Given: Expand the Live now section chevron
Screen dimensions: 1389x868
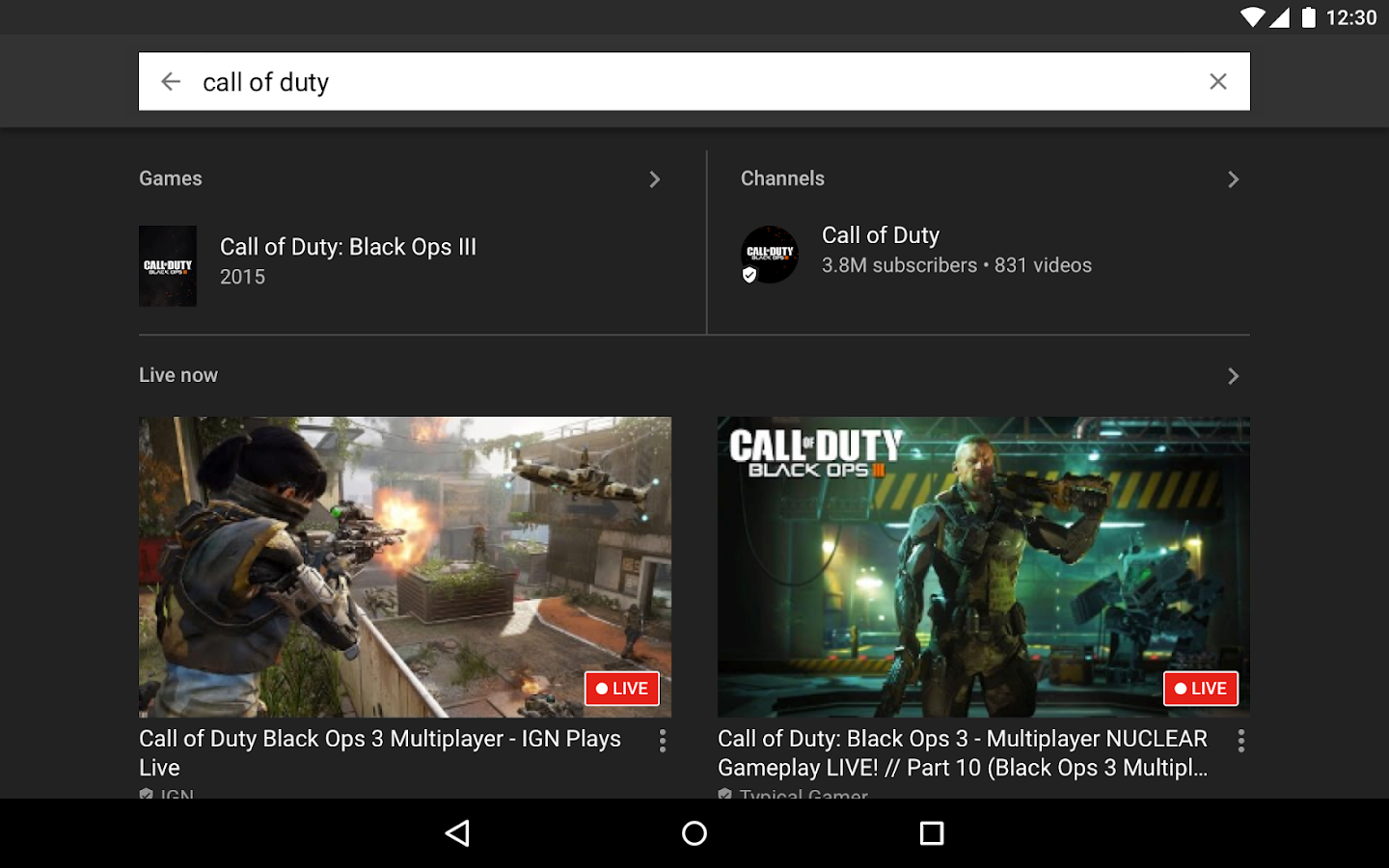Looking at the screenshot, I should click(x=1233, y=376).
